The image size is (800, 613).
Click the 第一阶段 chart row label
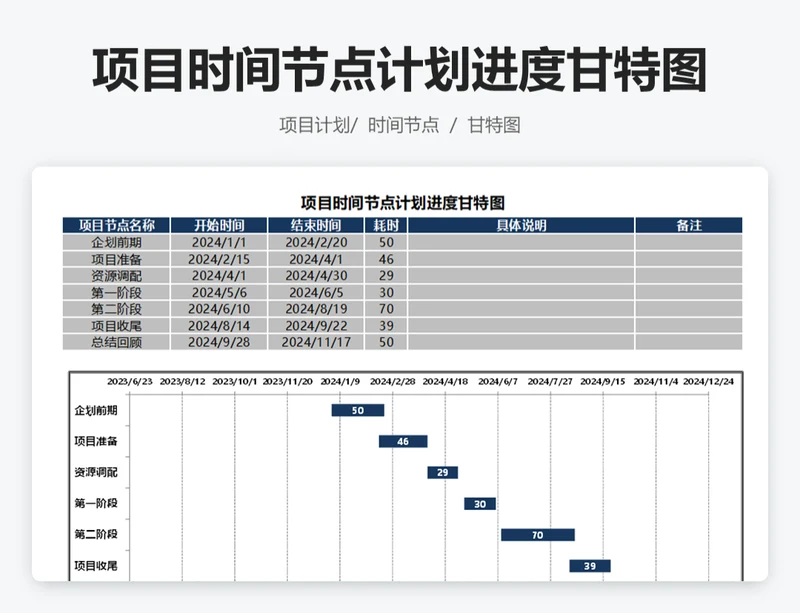pyautogui.click(x=96, y=503)
